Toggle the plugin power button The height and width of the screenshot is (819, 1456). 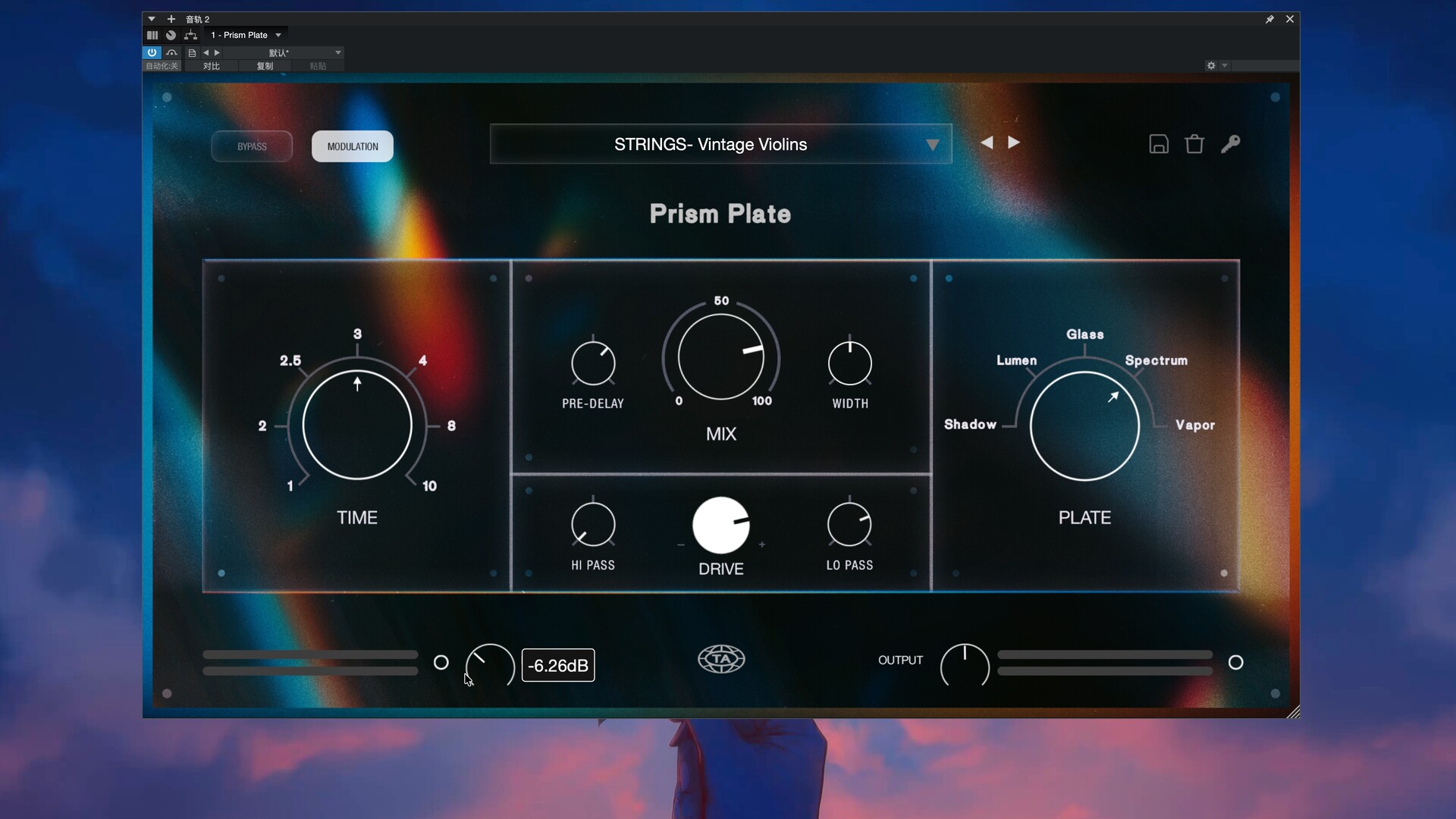(x=152, y=52)
